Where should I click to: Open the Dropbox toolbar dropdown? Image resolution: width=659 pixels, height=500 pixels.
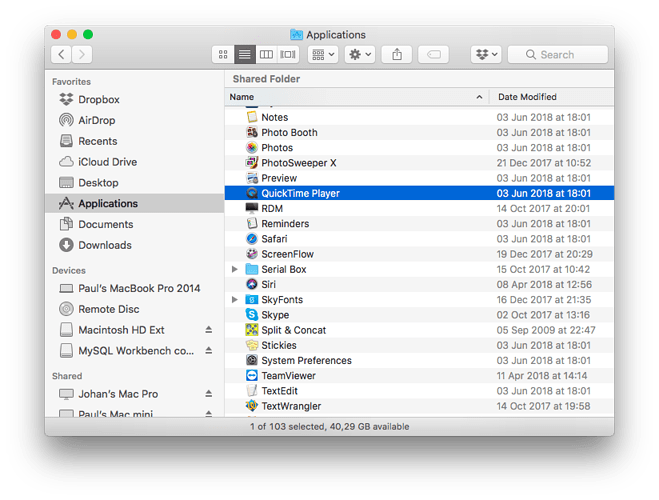(486, 55)
